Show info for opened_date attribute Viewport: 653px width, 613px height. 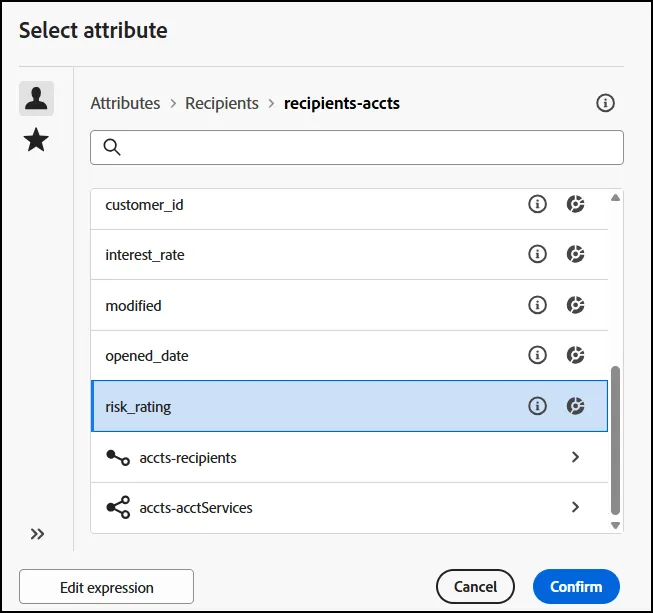[537, 355]
